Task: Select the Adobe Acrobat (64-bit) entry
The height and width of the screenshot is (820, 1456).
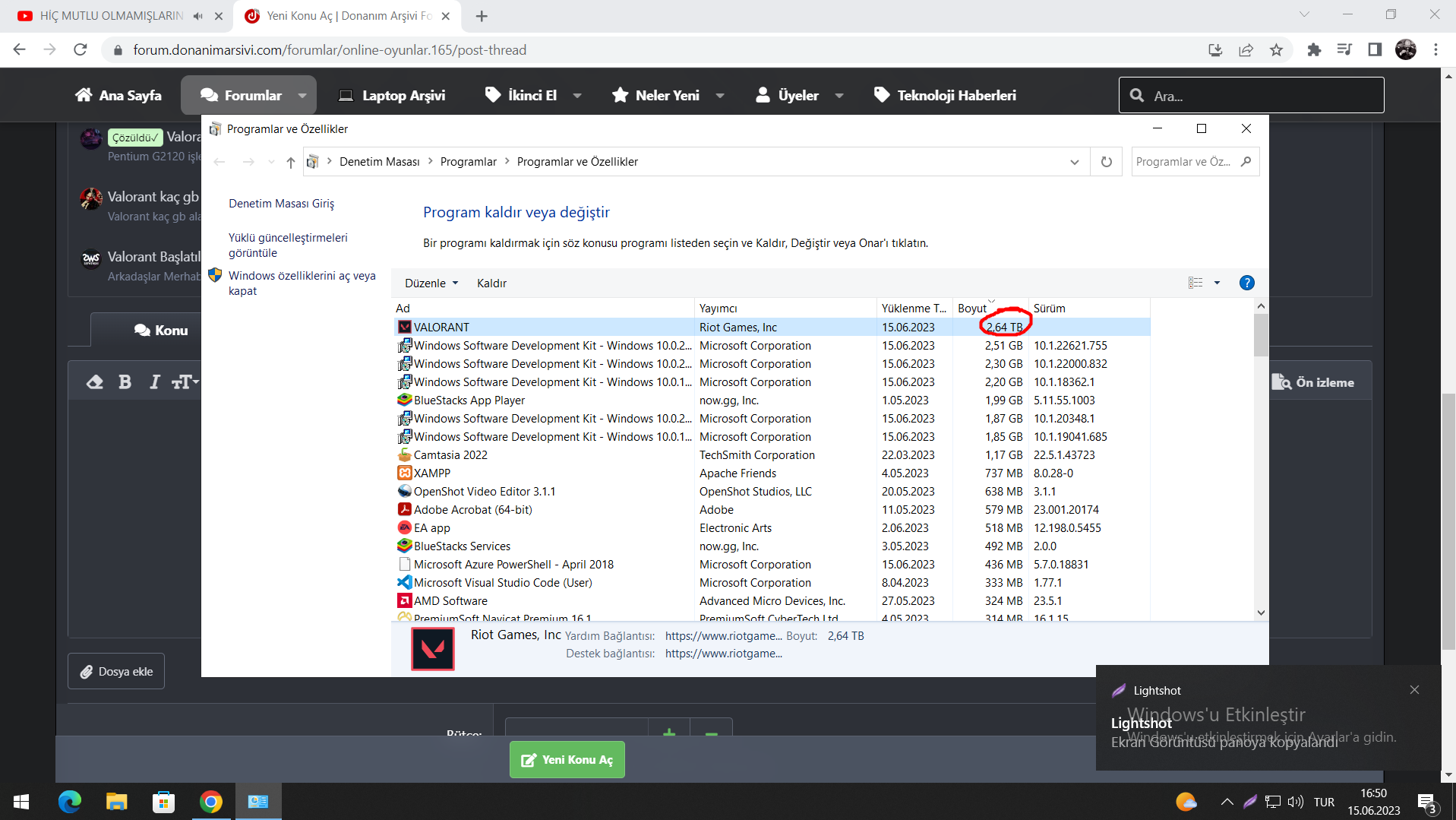Action: (772, 509)
